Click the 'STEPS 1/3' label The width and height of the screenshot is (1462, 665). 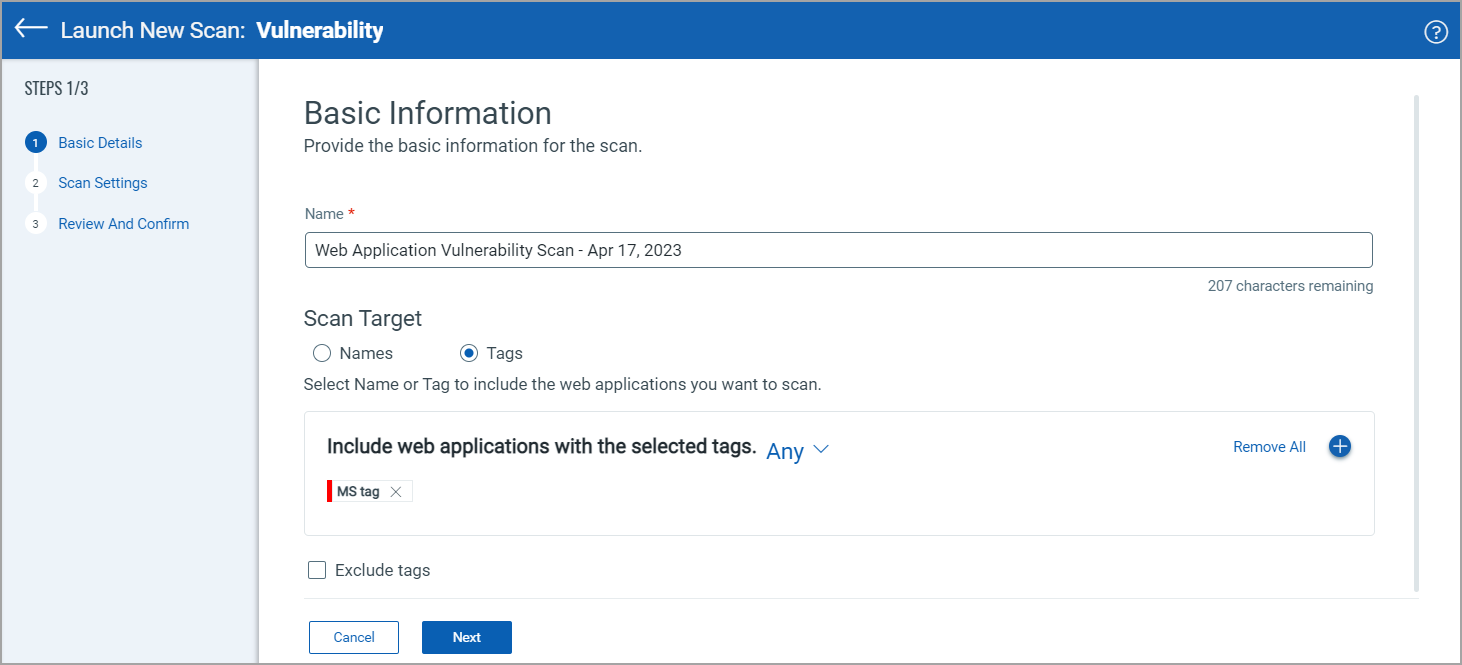57,88
